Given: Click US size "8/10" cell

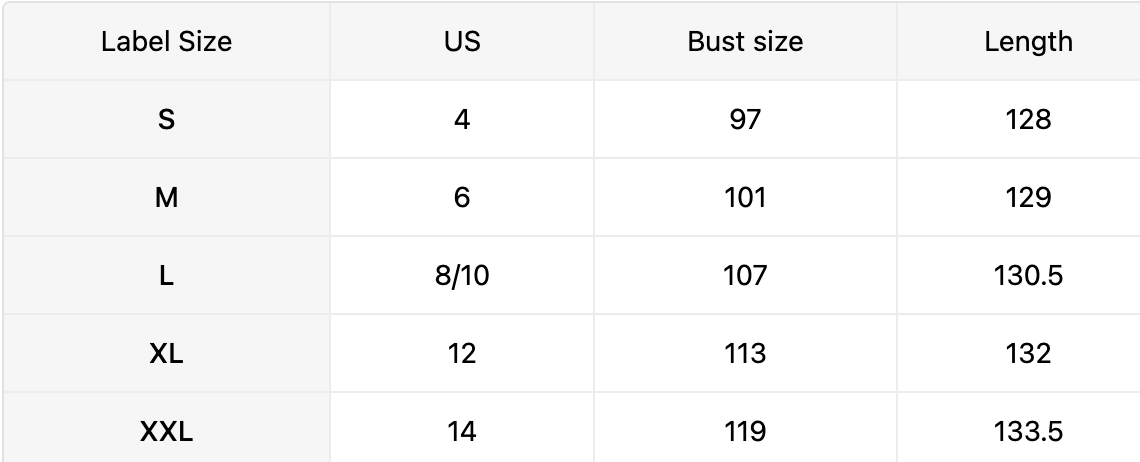Looking at the screenshot, I should [x=462, y=276].
